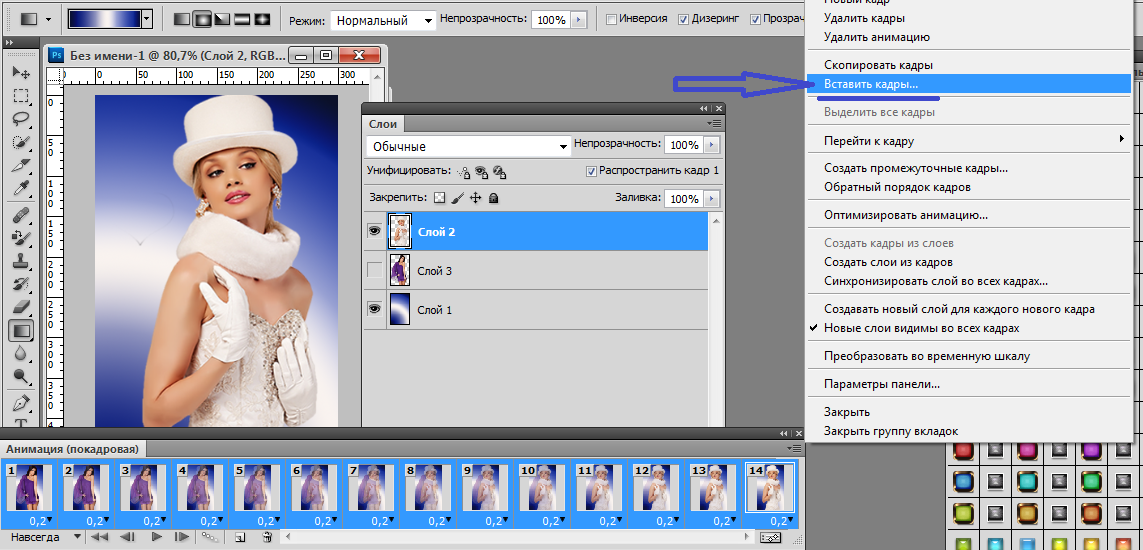Hide layer Слой 2 via eye icon
Image resolution: width=1143 pixels, height=550 pixels.
tap(375, 231)
